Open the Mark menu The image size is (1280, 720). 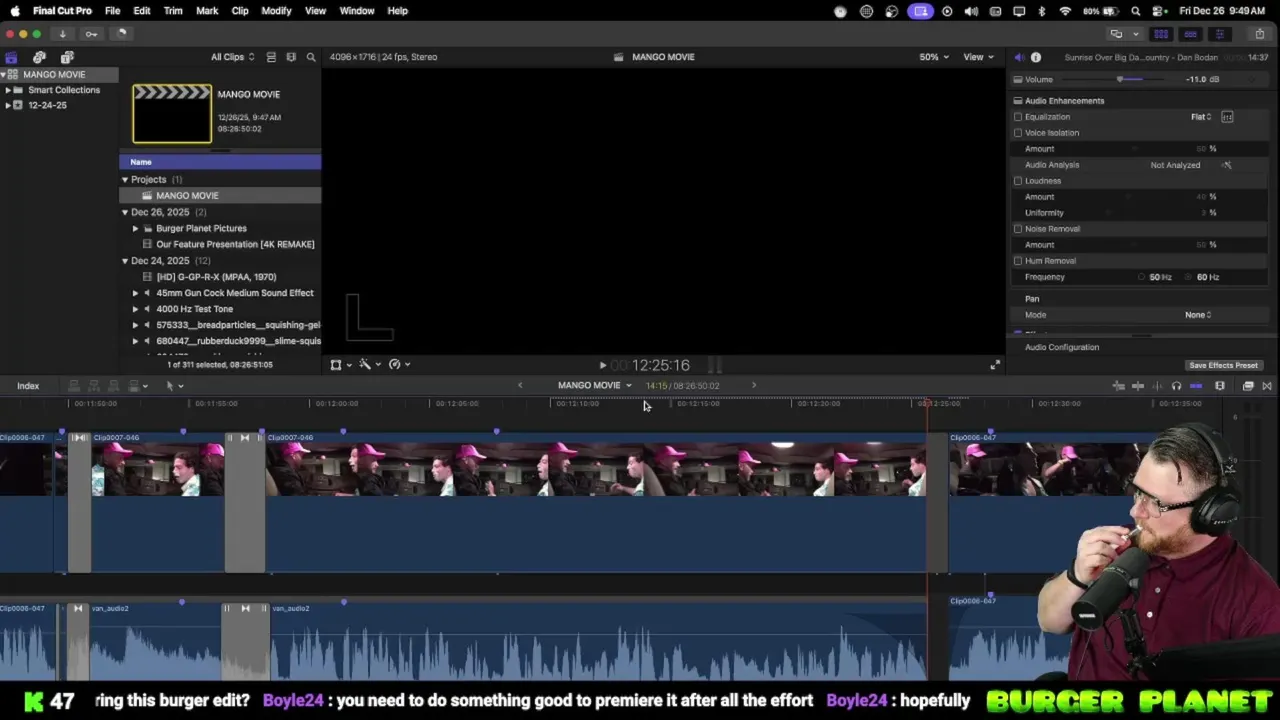tap(207, 11)
